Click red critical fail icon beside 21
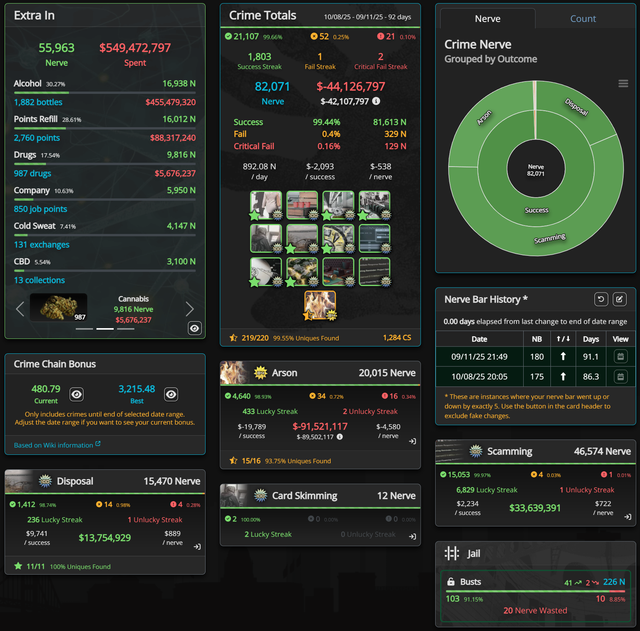 tap(380, 36)
